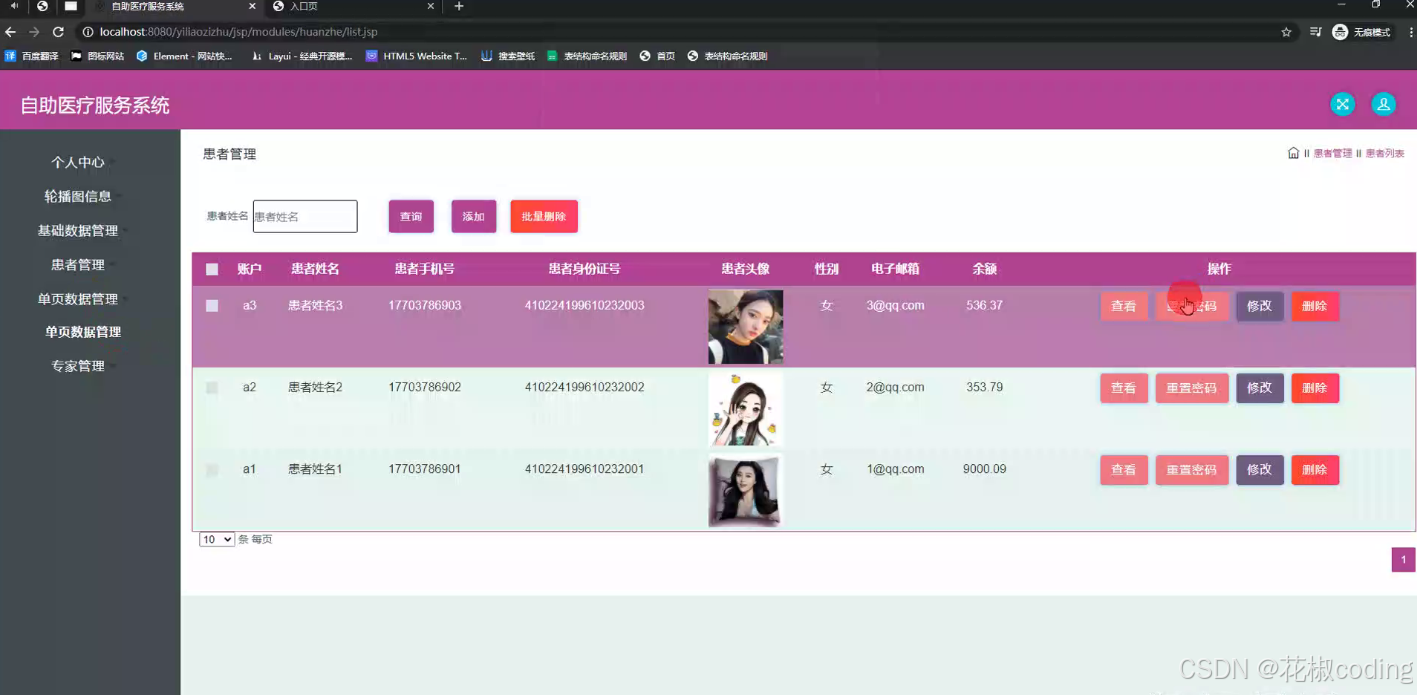Expand 基础数据管理 sidebar menu

click(x=78, y=230)
